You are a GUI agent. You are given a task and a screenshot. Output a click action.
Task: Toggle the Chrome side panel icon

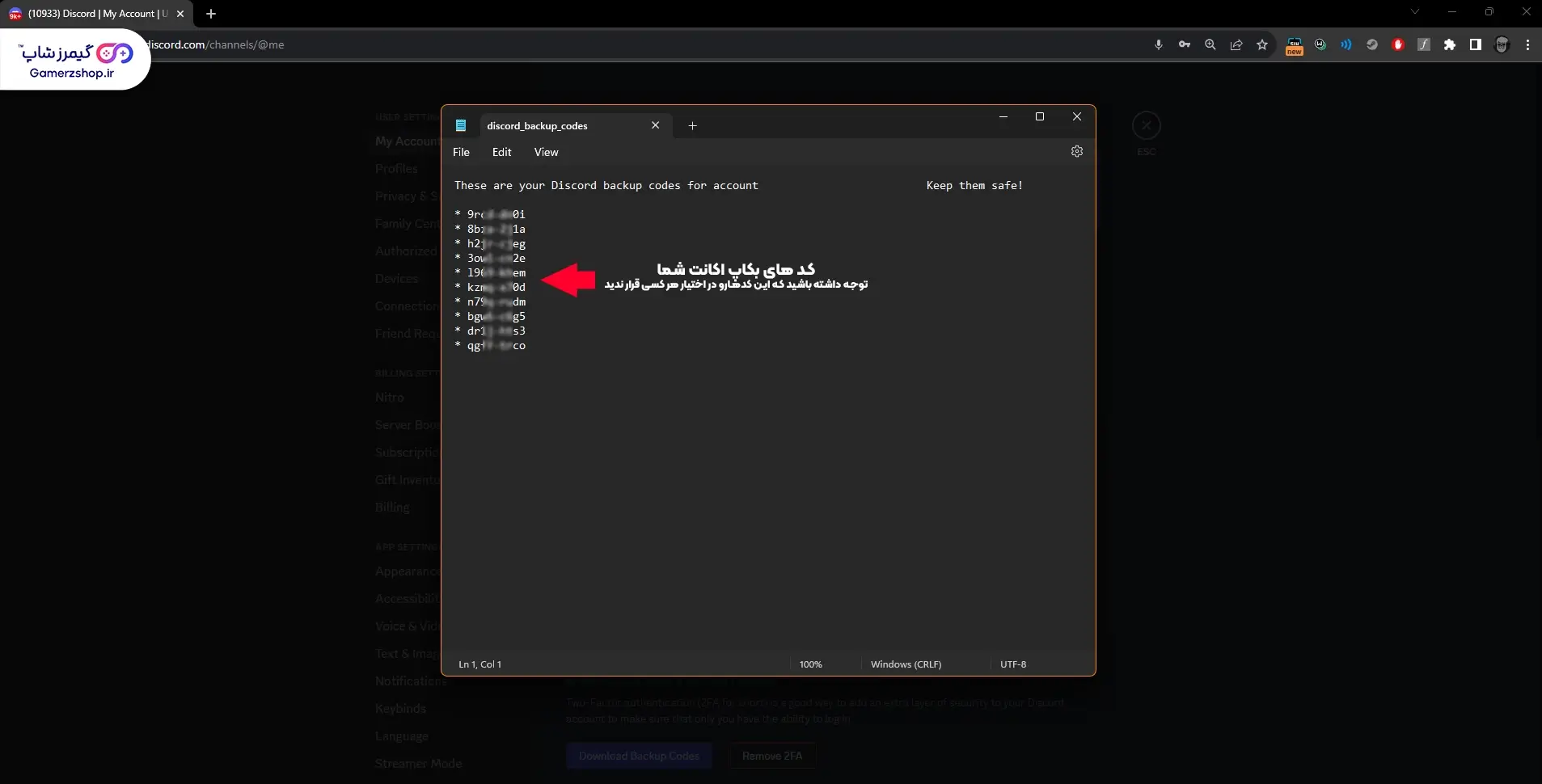(1475, 44)
